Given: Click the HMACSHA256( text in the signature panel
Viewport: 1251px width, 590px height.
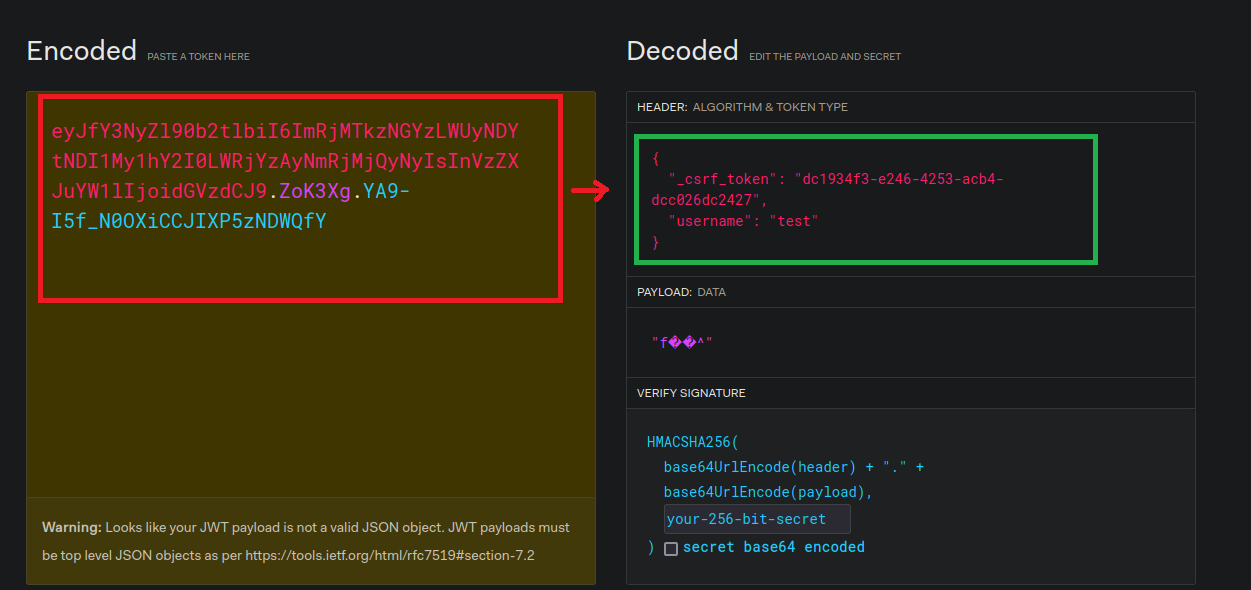Looking at the screenshot, I should point(692,442).
